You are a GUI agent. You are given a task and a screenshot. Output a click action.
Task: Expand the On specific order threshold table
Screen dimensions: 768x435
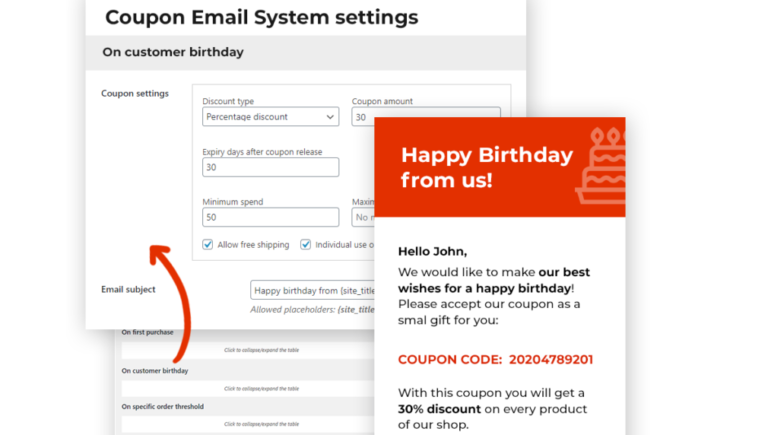pyautogui.click(x=261, y=424)
